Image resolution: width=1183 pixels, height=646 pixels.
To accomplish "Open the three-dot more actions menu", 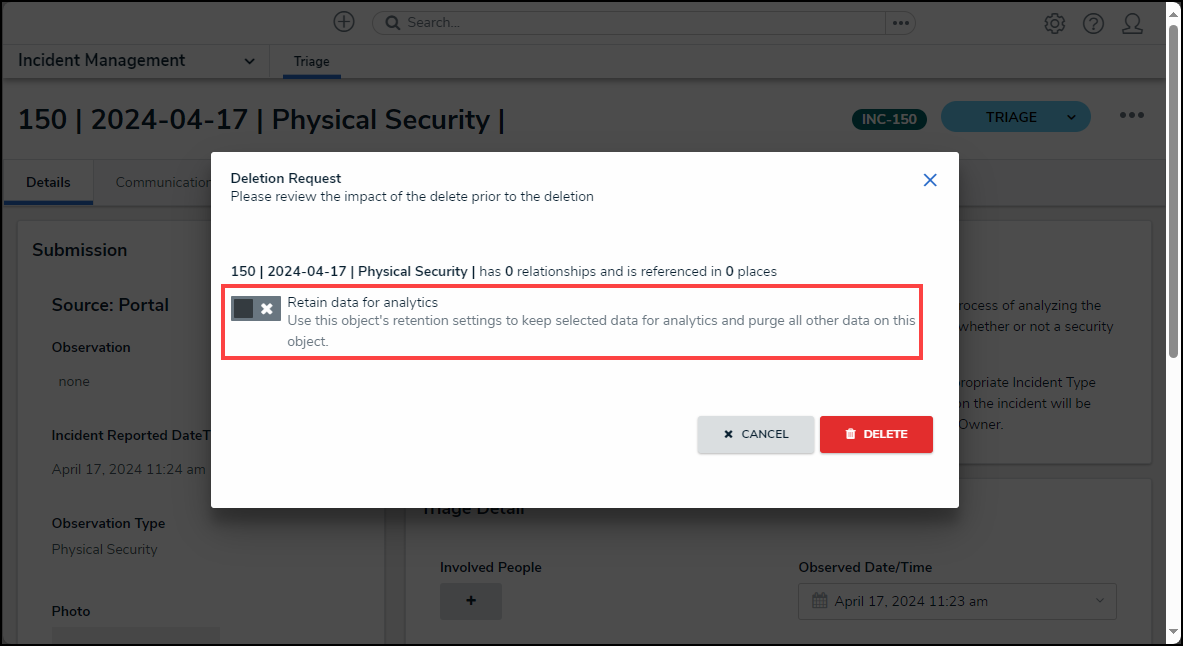I will pyautogui.click(x=1131, y=116).
